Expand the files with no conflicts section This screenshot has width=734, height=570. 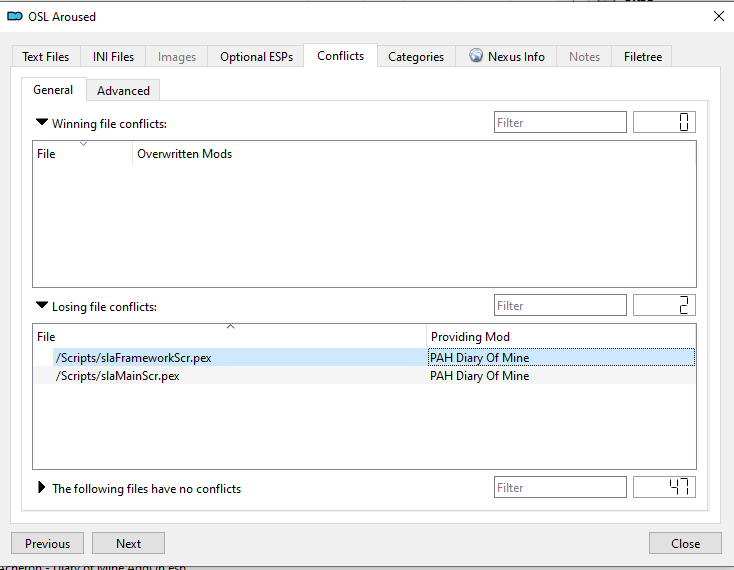(x=42, y=488)
